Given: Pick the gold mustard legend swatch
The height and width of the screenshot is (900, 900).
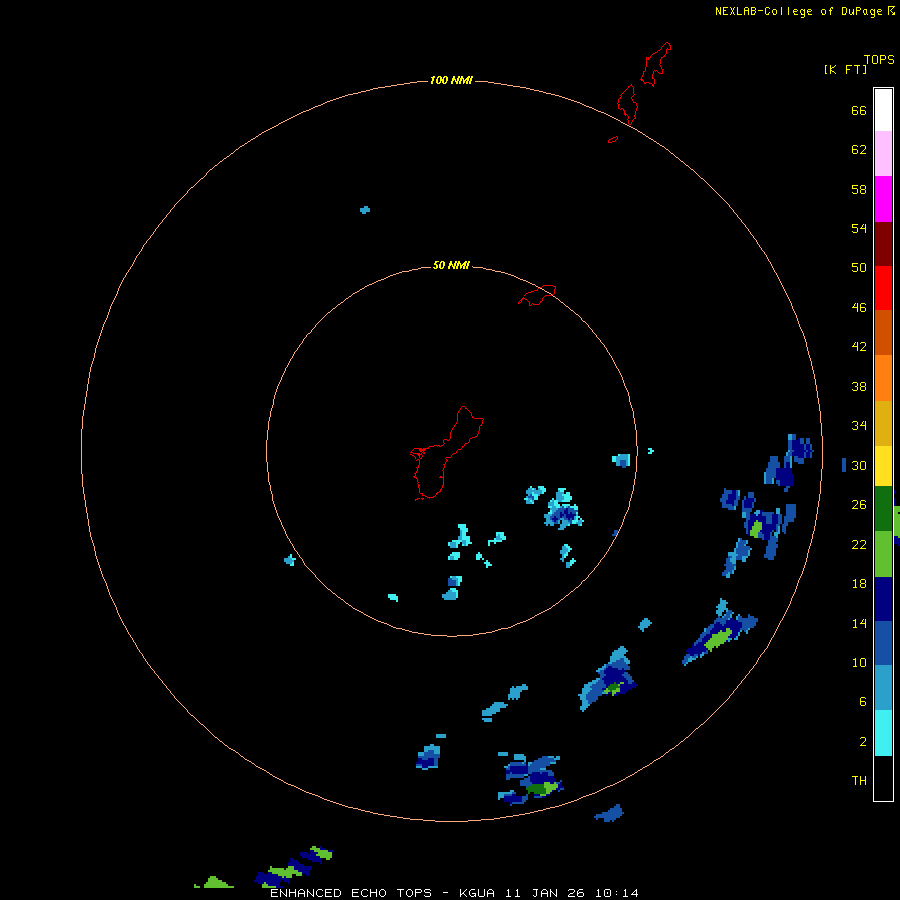Looking at the screenshot, I should (x=883, y=423).
